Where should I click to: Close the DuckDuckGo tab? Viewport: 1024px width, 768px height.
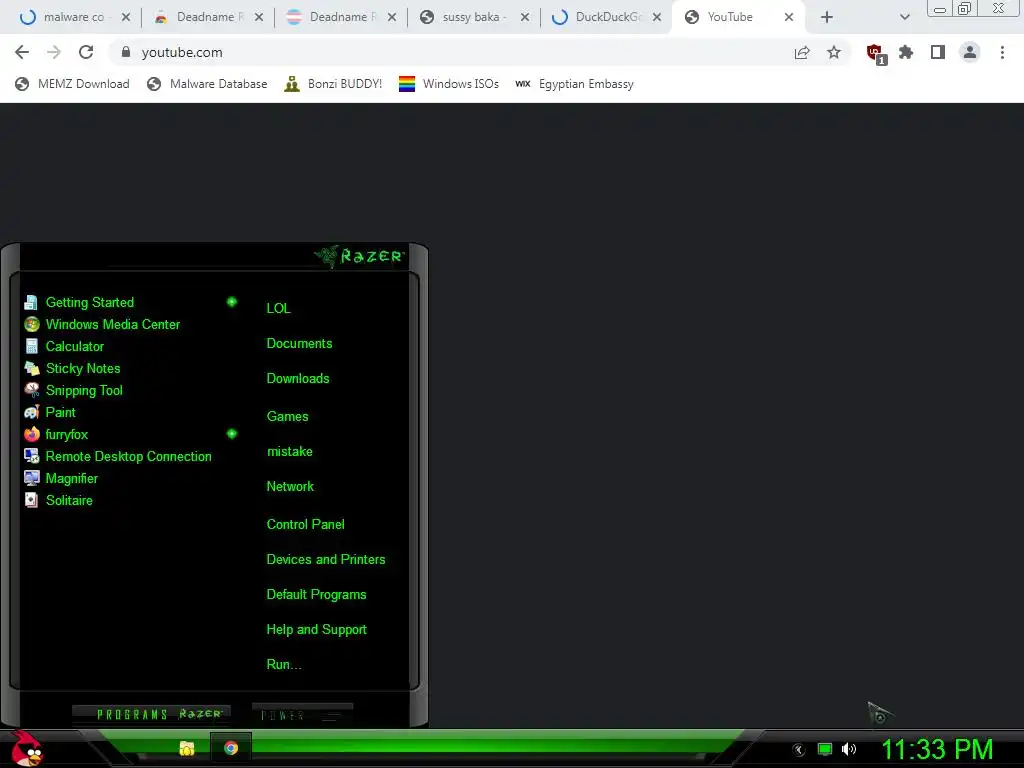pos(657,17)
